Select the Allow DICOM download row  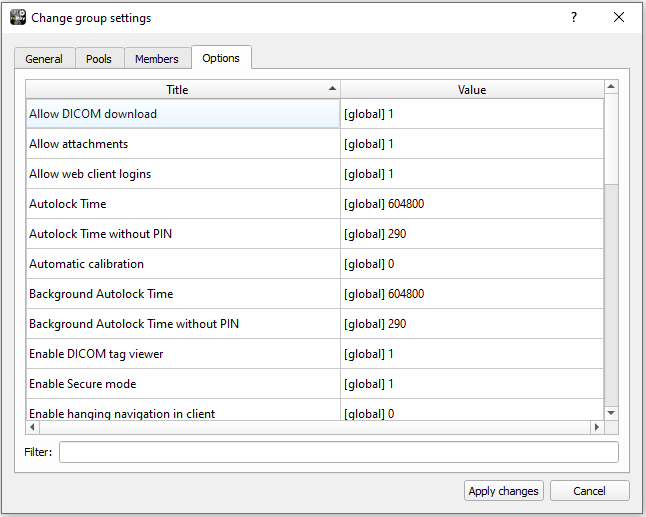click(183, 114)
